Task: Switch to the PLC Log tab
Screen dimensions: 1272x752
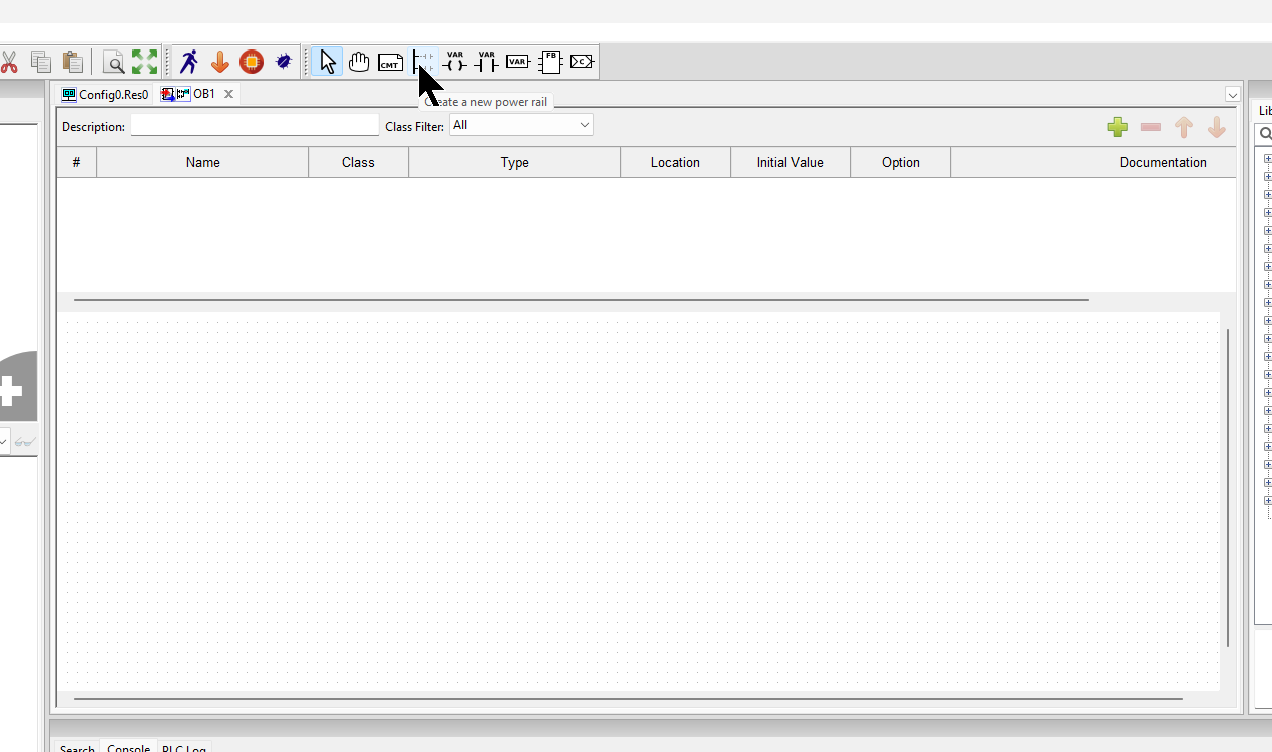Action: 184,748
